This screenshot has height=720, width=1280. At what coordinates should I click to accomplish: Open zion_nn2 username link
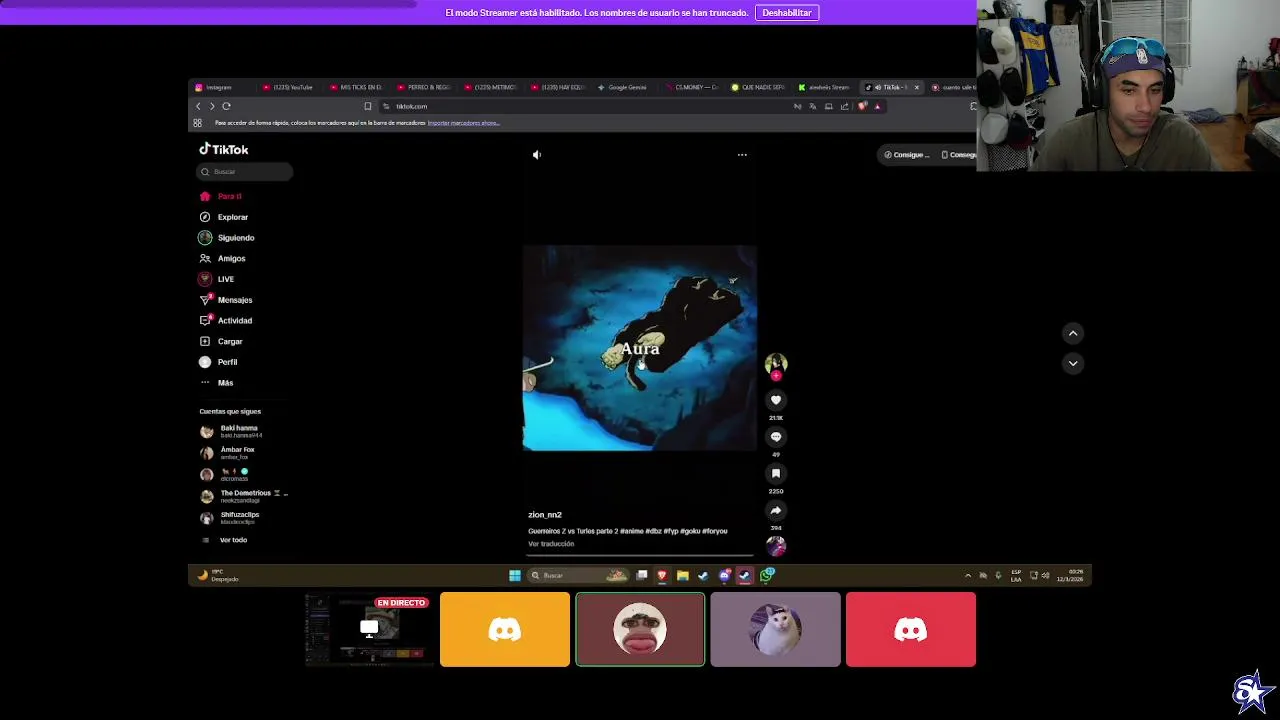click(x=545, y=515)
